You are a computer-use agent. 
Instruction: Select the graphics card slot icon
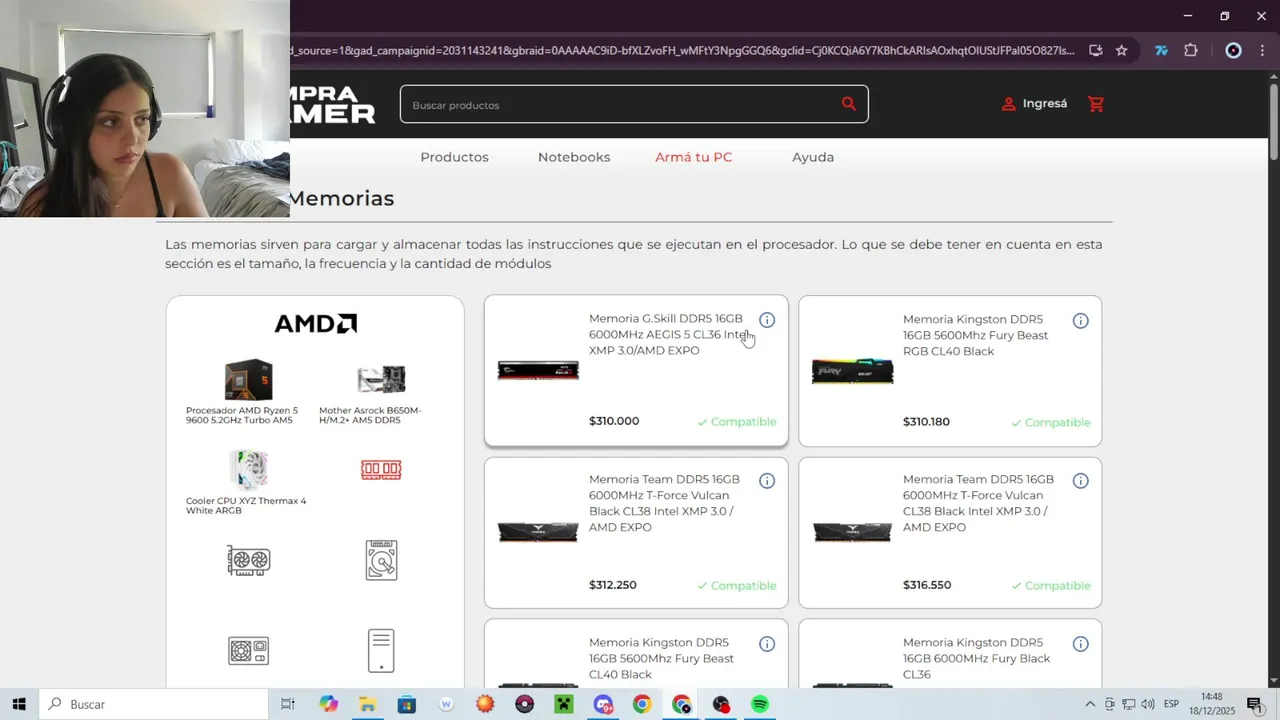(x=248, y=561)
